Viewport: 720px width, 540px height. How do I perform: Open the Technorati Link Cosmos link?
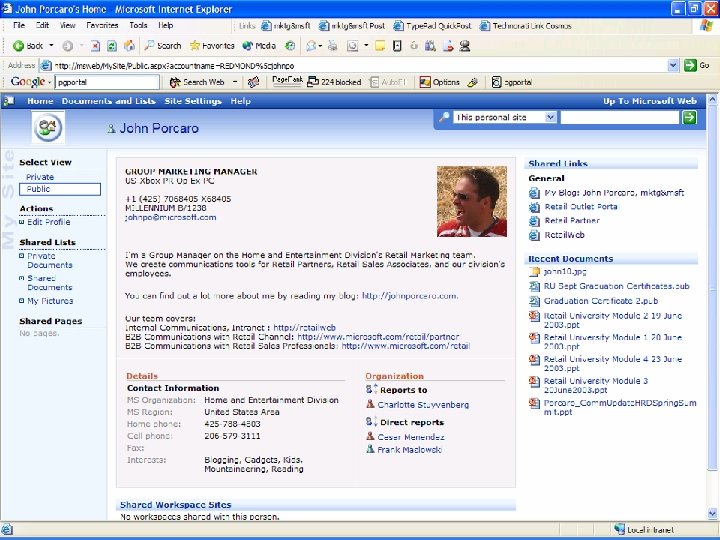(x=525, y=26)
